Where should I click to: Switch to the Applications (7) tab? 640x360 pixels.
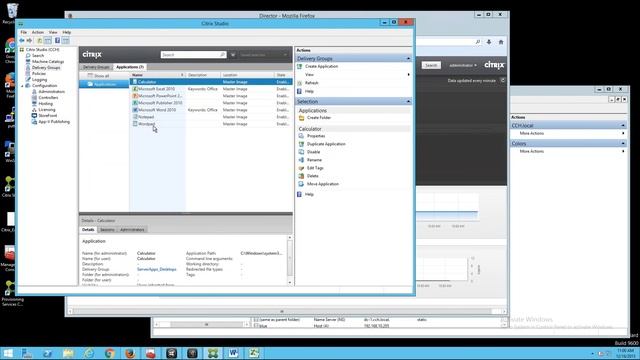[130, 67]
